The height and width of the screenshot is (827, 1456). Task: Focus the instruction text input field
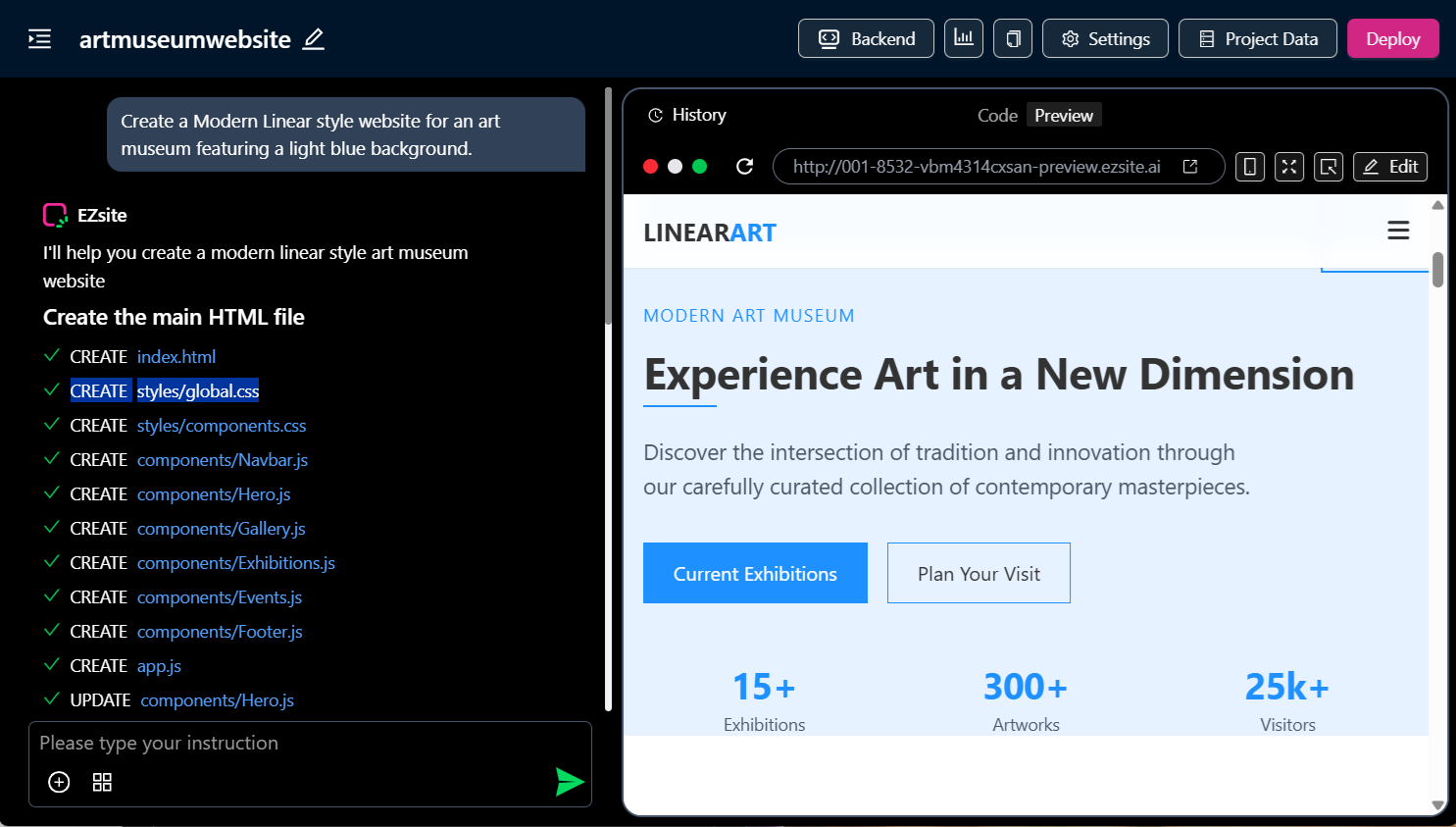point(294,744)
